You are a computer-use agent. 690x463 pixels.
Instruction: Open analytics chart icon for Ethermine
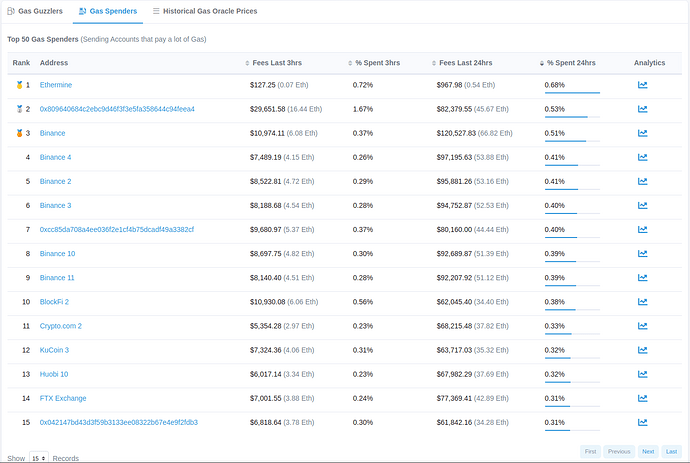(642, 85)
